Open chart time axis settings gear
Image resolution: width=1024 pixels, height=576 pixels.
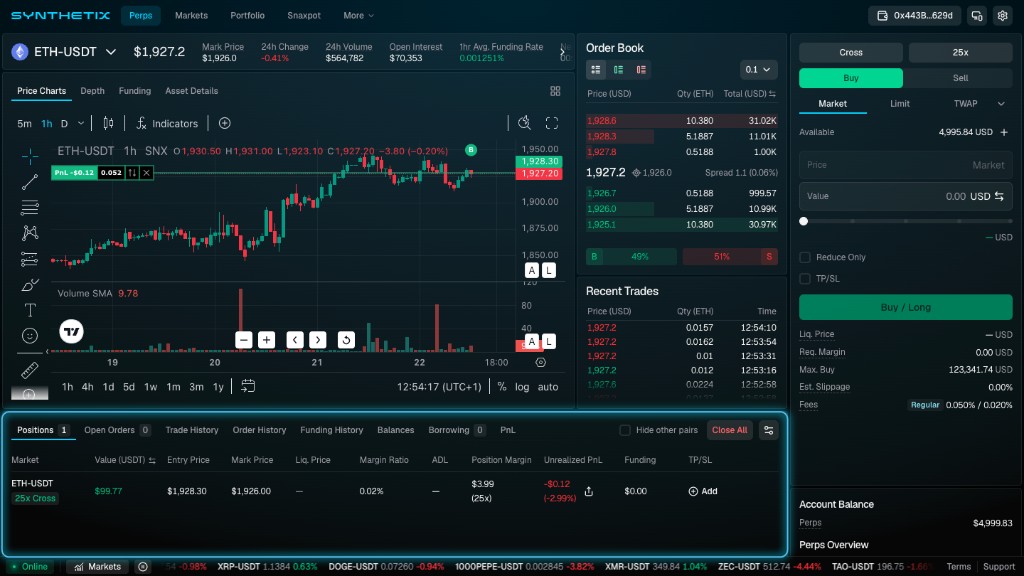541,362
